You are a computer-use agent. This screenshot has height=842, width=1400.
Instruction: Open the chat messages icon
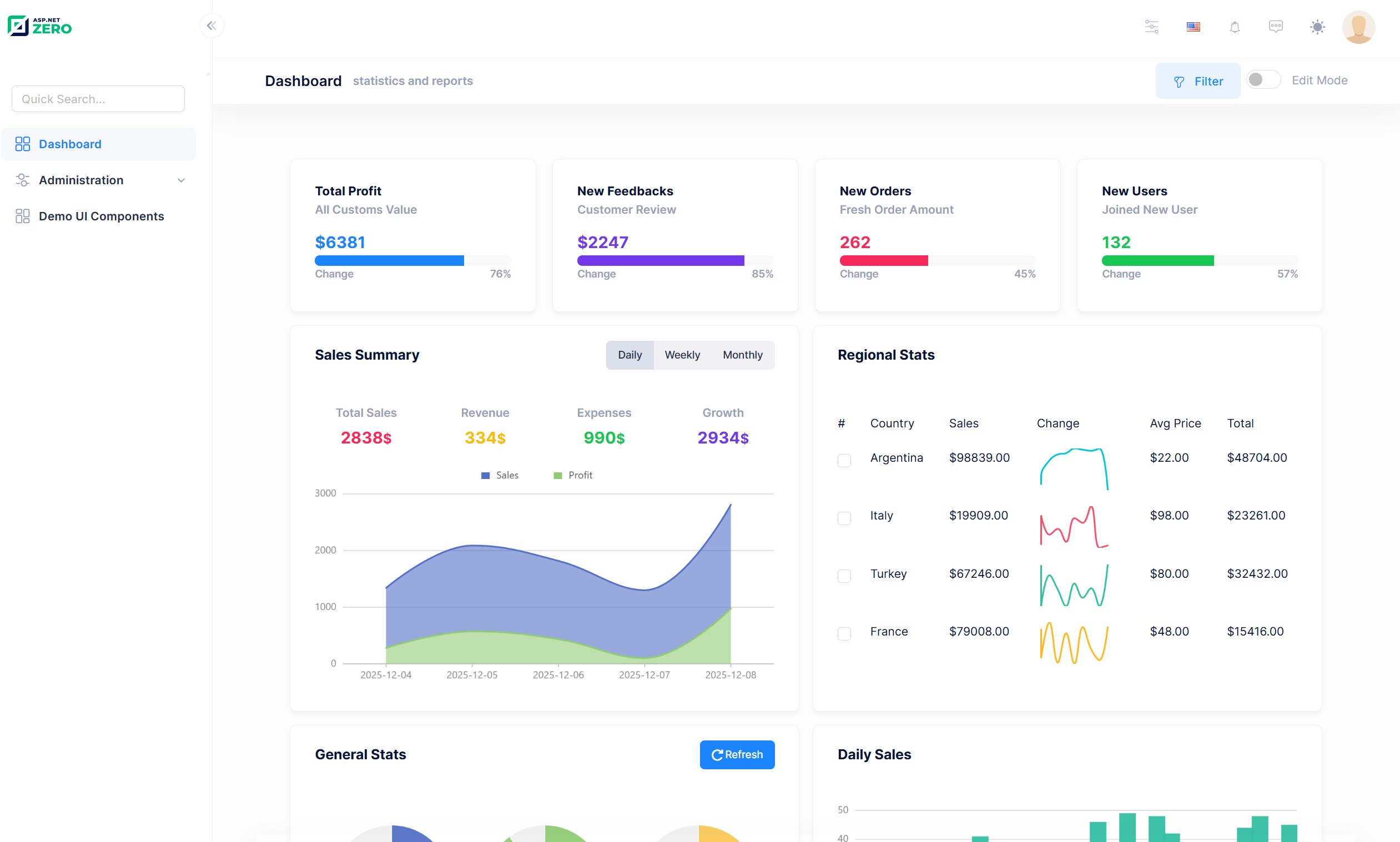pos(1276,27)
